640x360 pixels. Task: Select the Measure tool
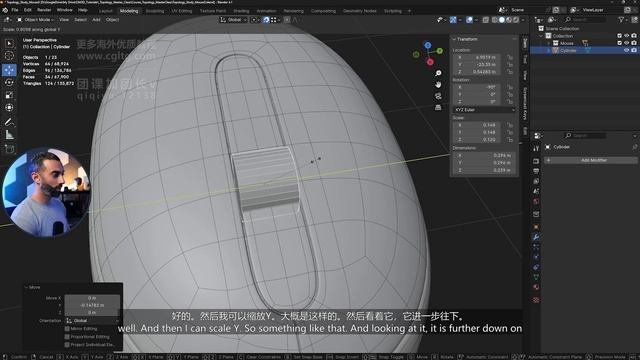tap(9, 134)
